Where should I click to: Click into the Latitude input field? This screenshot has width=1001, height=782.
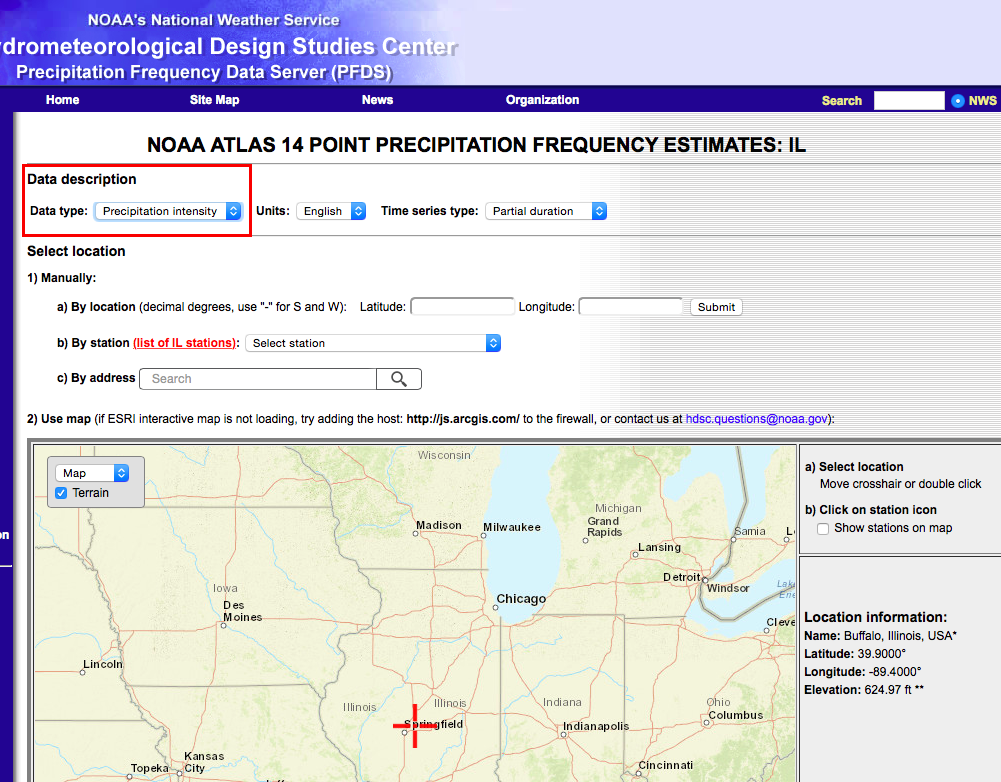(462, 307)
